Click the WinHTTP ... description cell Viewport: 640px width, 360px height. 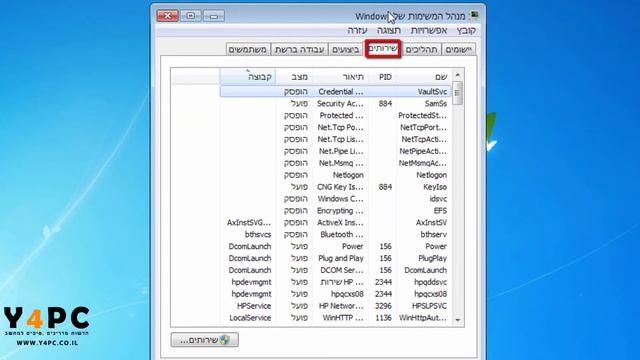point(343,318)
